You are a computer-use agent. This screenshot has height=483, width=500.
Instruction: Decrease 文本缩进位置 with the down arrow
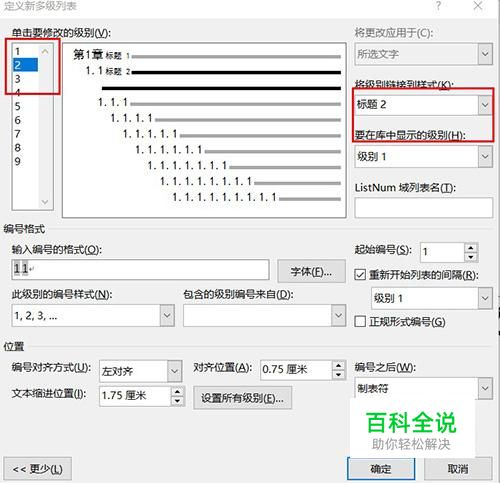click(x=177, y=401)
